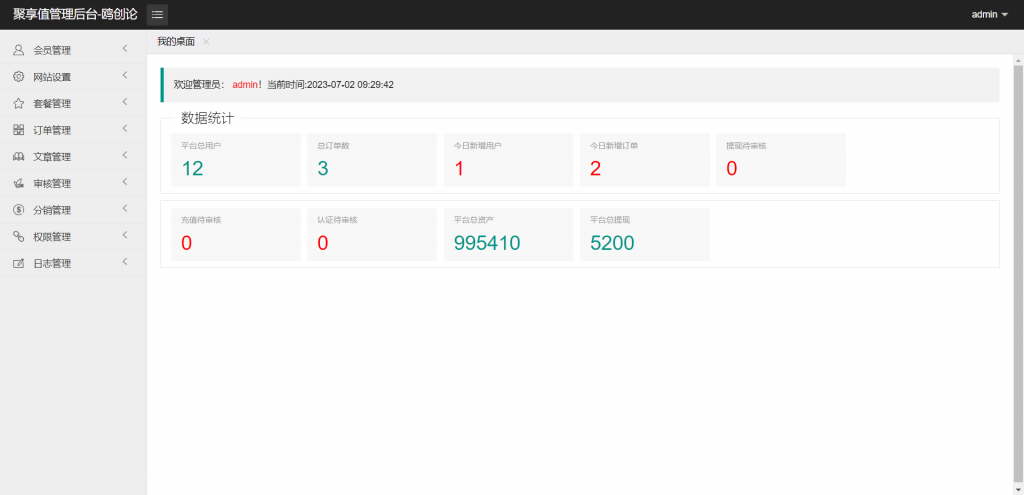Image resolution: width=1024 pixels, height=495 pixels.
Task: Click the 认证待审核 card value
Action: [323, 243]
